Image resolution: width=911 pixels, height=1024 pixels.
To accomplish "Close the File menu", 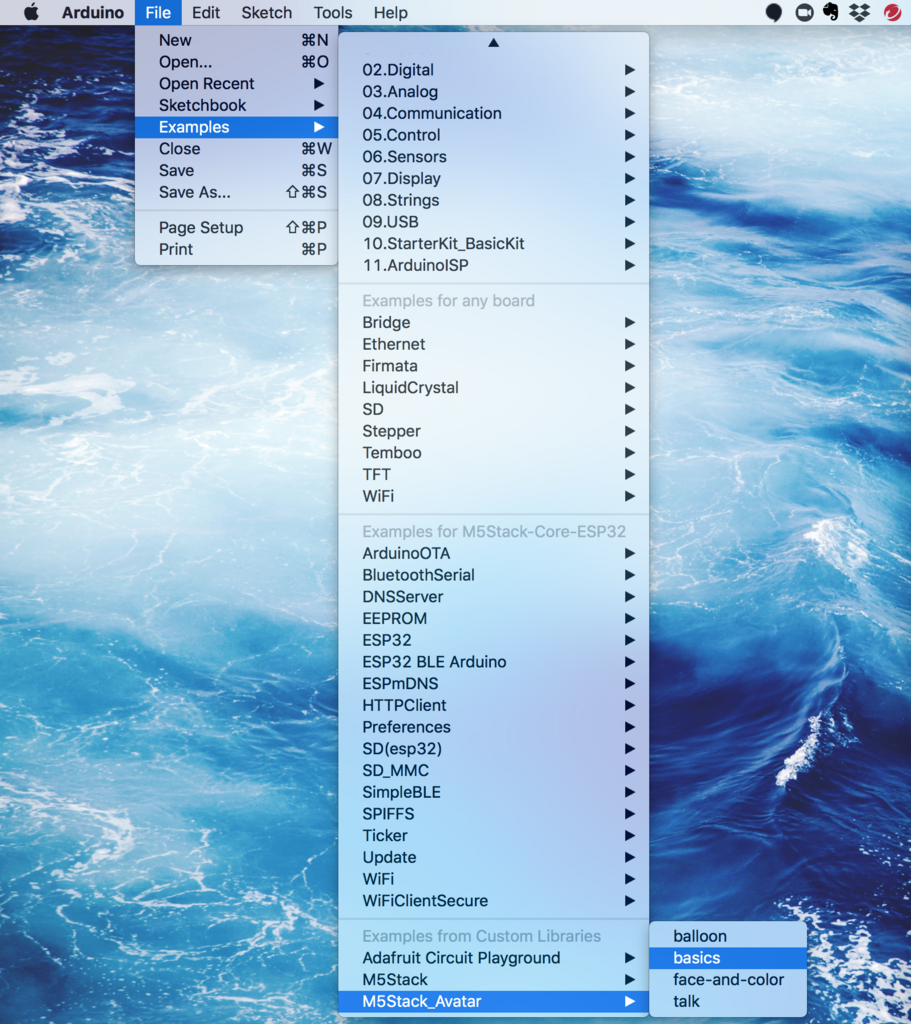I will 158,12.
